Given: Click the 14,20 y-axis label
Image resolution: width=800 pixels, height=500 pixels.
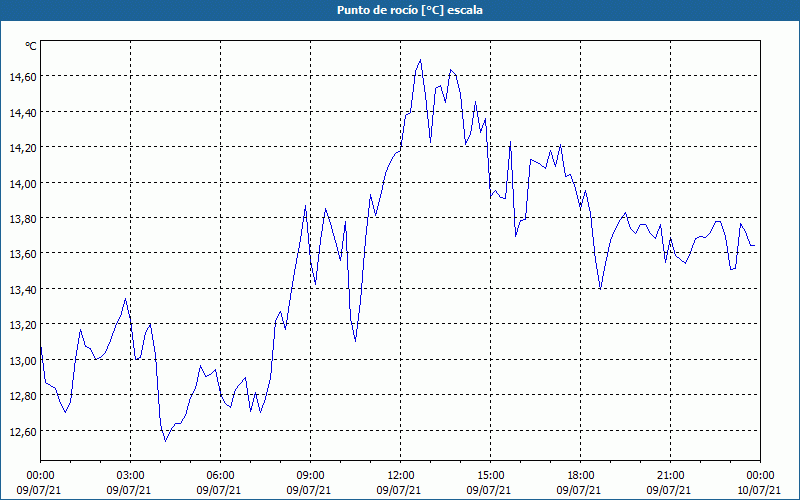Looking at the screenshot, I should pyautogui.click(x=23, y=147).
